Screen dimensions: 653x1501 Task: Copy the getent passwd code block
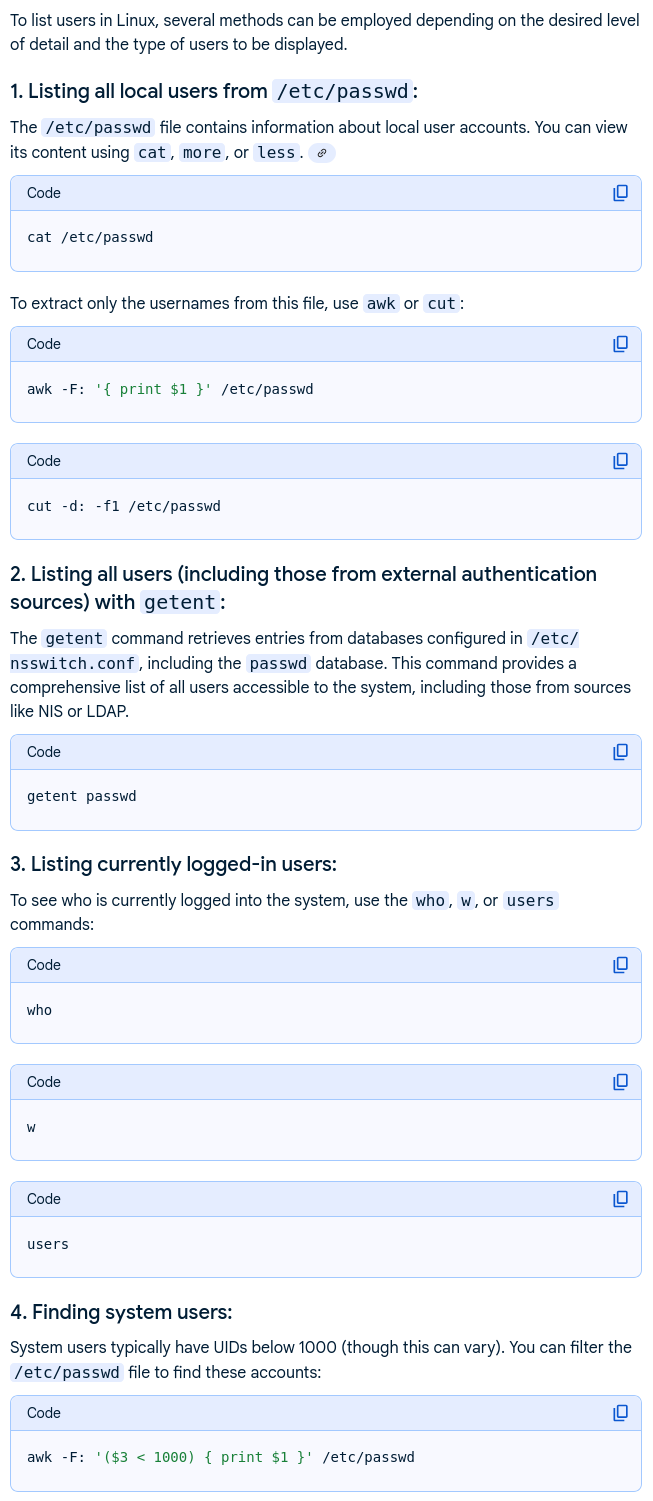pos(620,752)
